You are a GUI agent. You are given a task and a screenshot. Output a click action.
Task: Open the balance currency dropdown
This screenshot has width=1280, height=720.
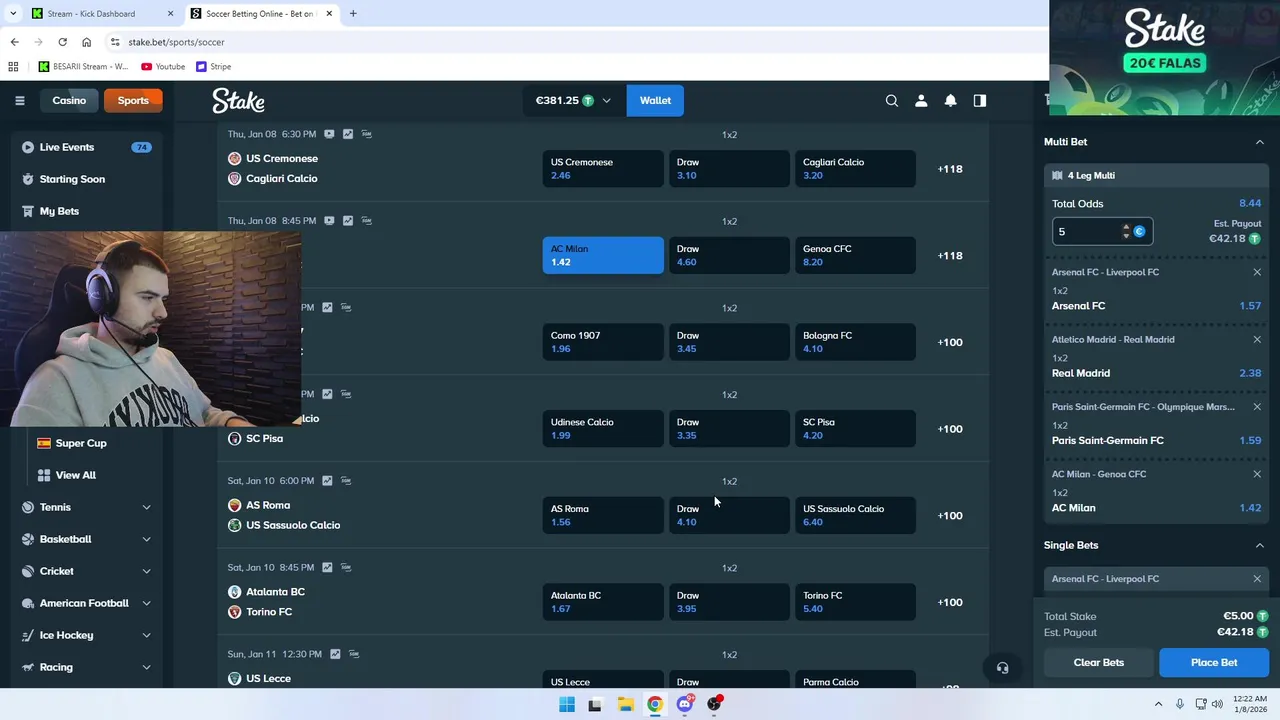[x=573, y=100]
